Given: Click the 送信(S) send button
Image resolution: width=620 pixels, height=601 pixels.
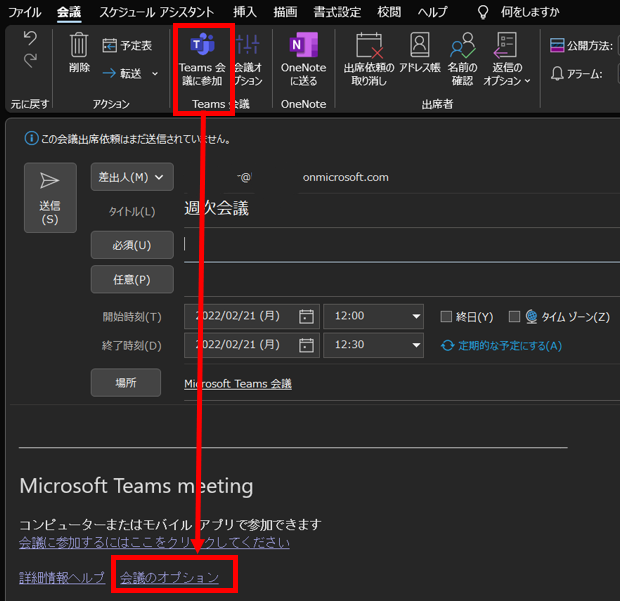Looking at the screenshot, I should 50,197.
